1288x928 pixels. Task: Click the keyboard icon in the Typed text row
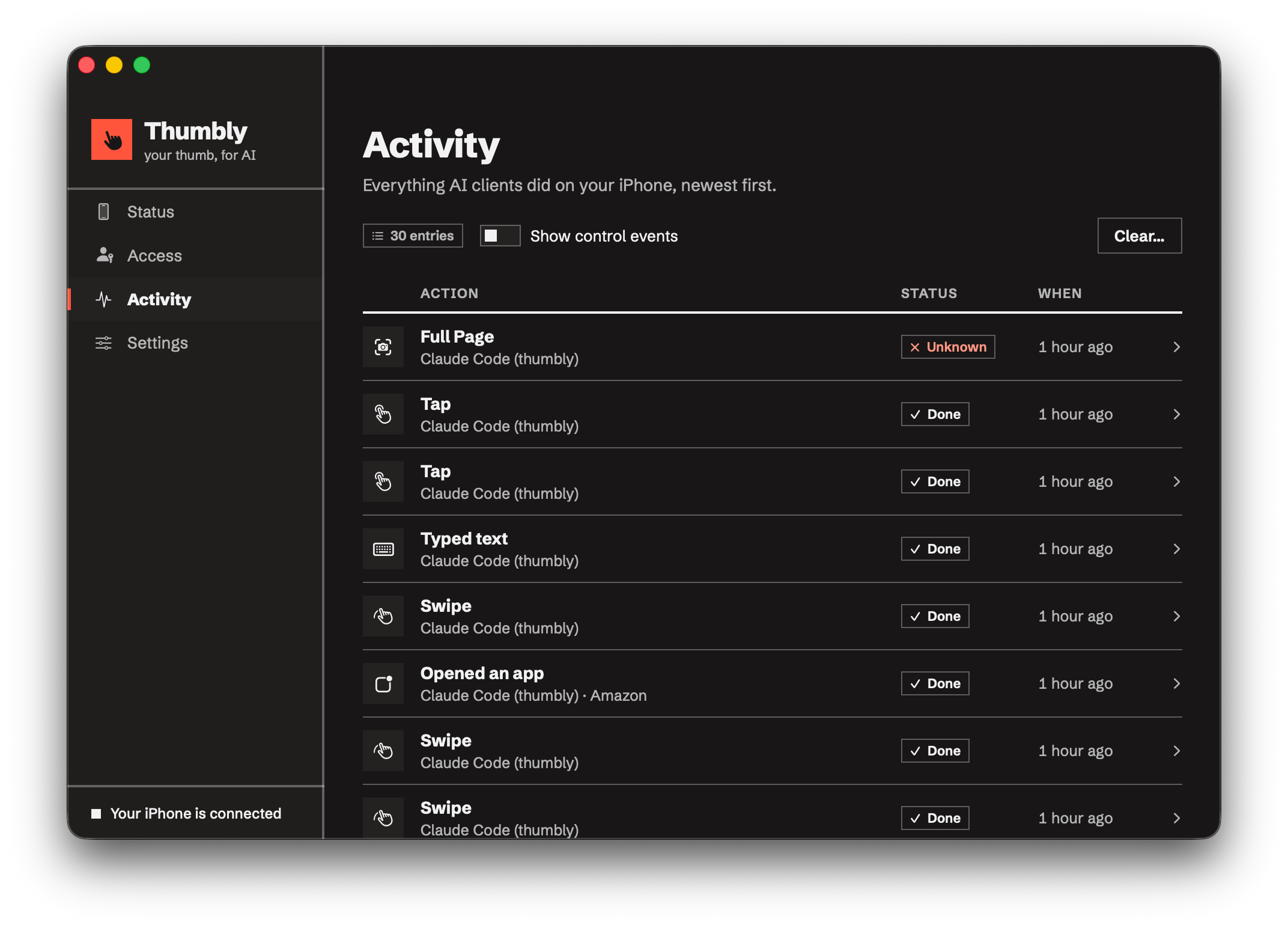pos(383,549)
